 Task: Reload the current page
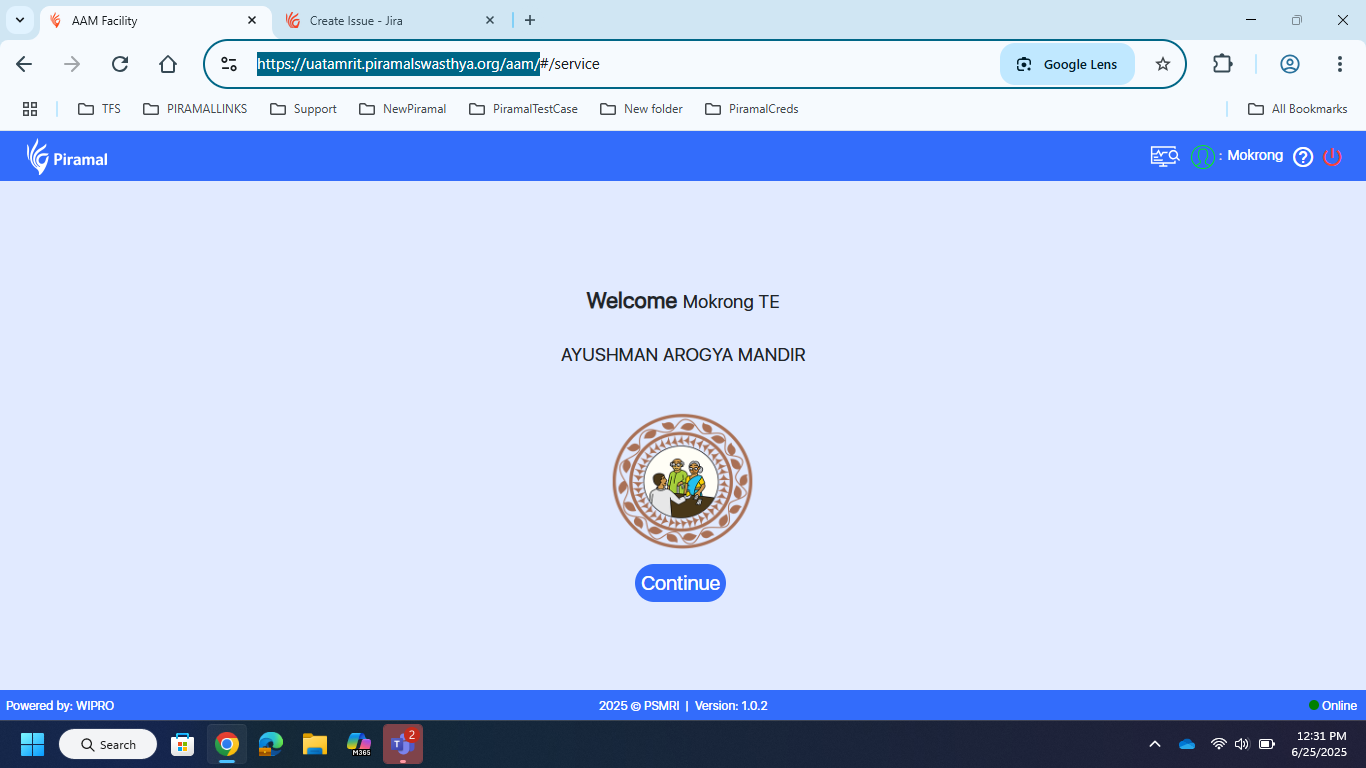coord(120,64)
